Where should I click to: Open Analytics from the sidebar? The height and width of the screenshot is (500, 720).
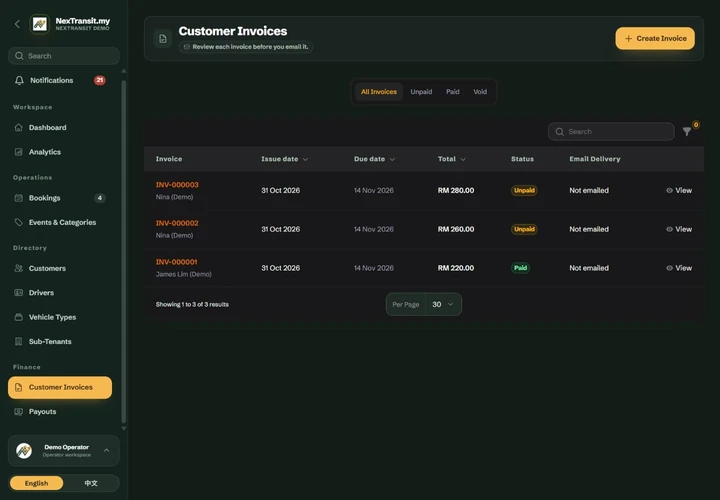coord(60,152)
